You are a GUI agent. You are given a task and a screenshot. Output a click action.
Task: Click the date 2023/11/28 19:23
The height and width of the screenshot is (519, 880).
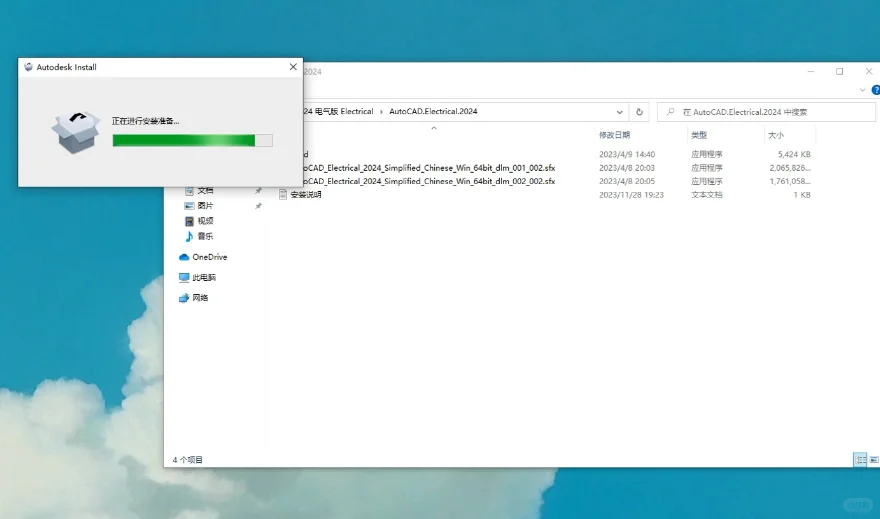point(631,195)
